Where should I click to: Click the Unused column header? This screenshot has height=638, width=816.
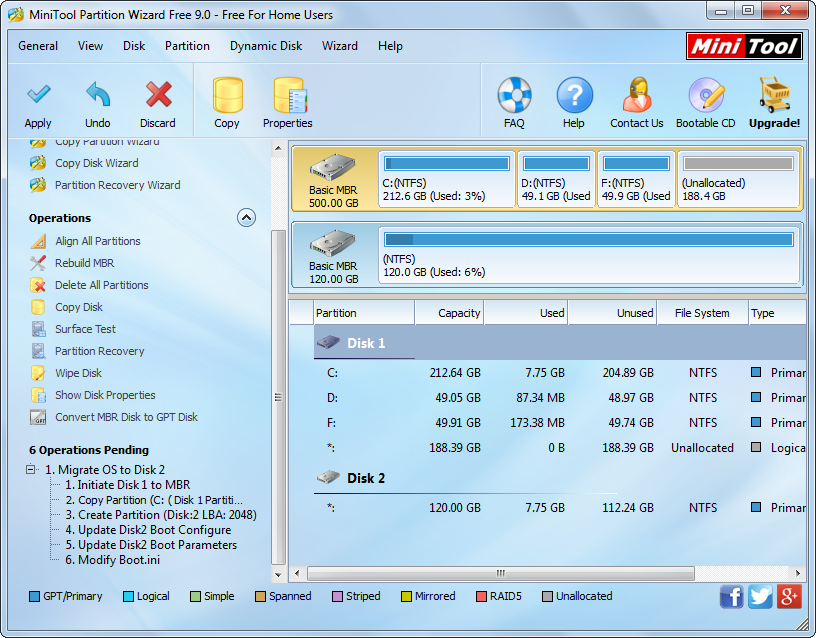click(x=613, y=313)
